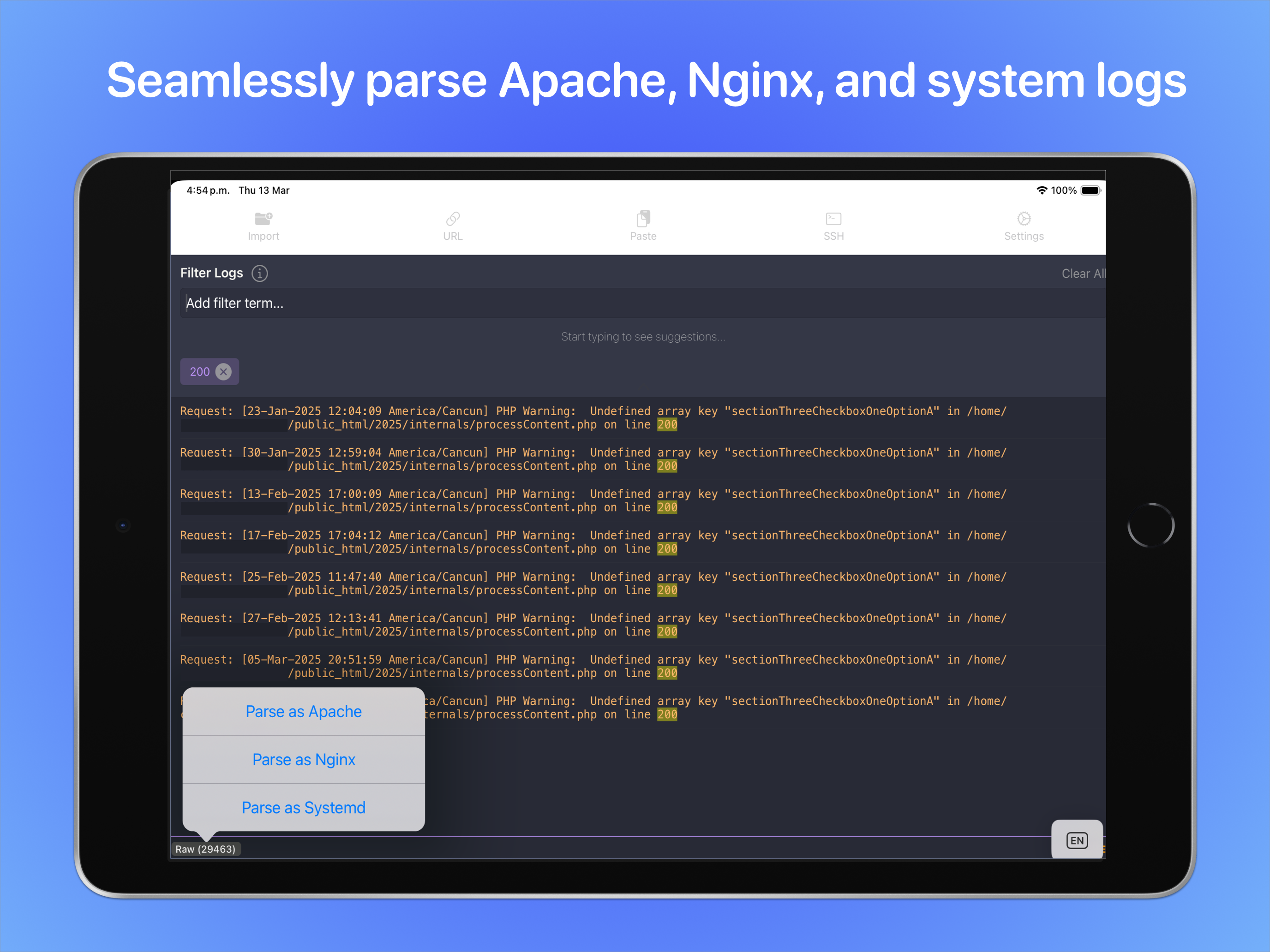Viewport: 1270px width, 952px height.
Task: Tap the EN keyboard language button
Action: coord(1077,840)
